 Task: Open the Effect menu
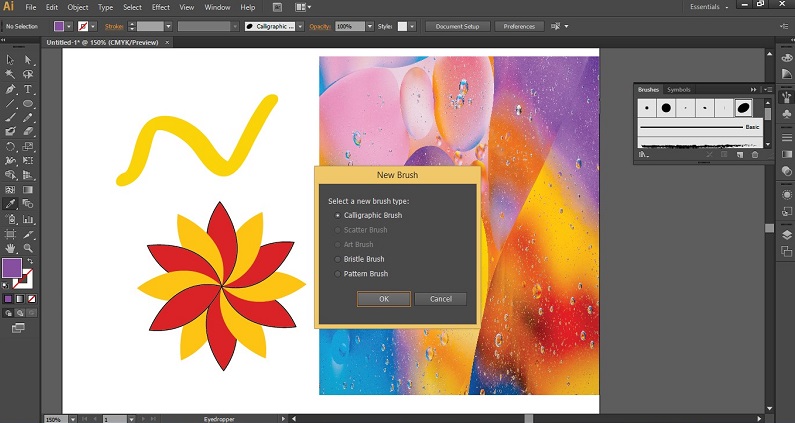(161, 7)
